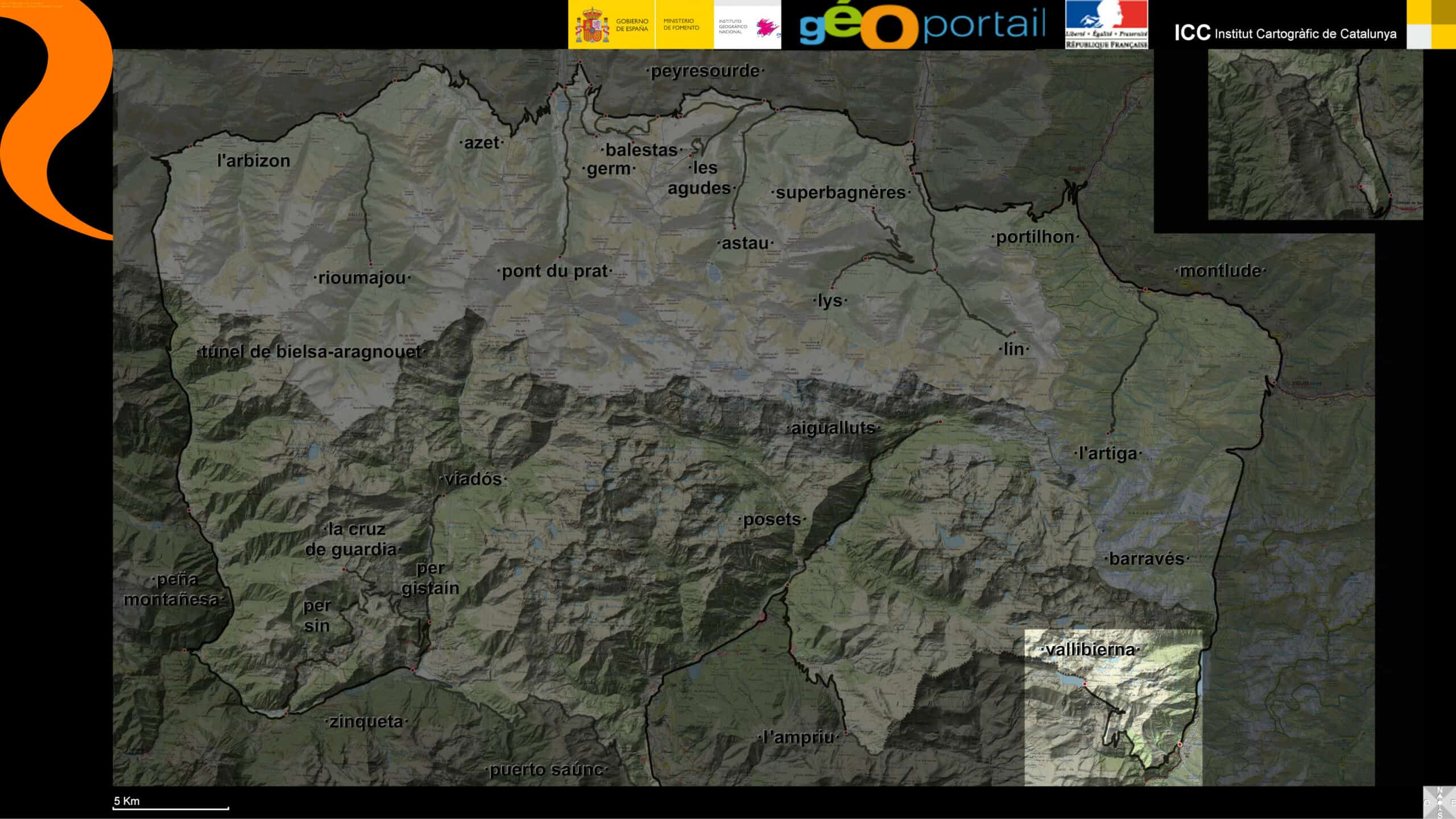The height and width of the screenshot is (819, 1456).
Task: Select the puerto saúnc label
Action: coord(546,770)
